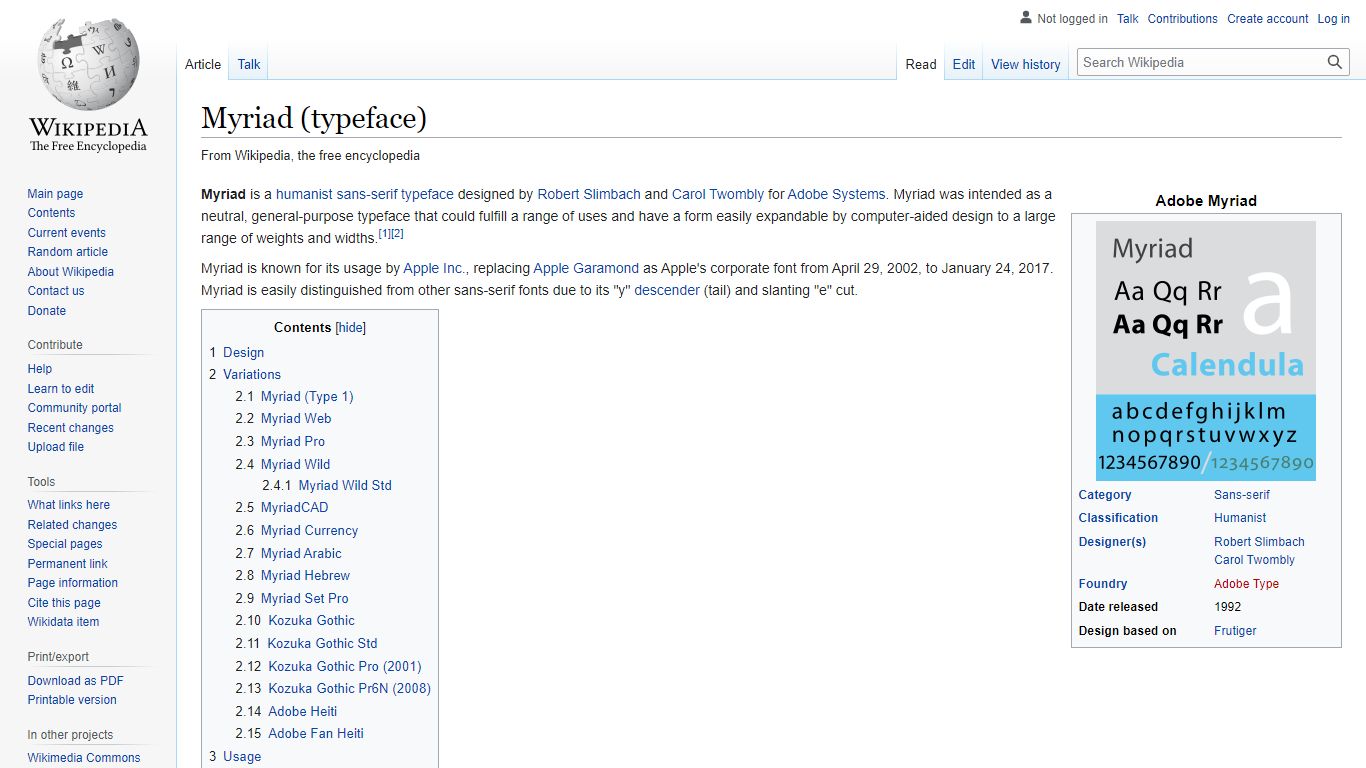Click Download as PDF
The height and width of the screenshot is (768, 1366).
point(76,681)
